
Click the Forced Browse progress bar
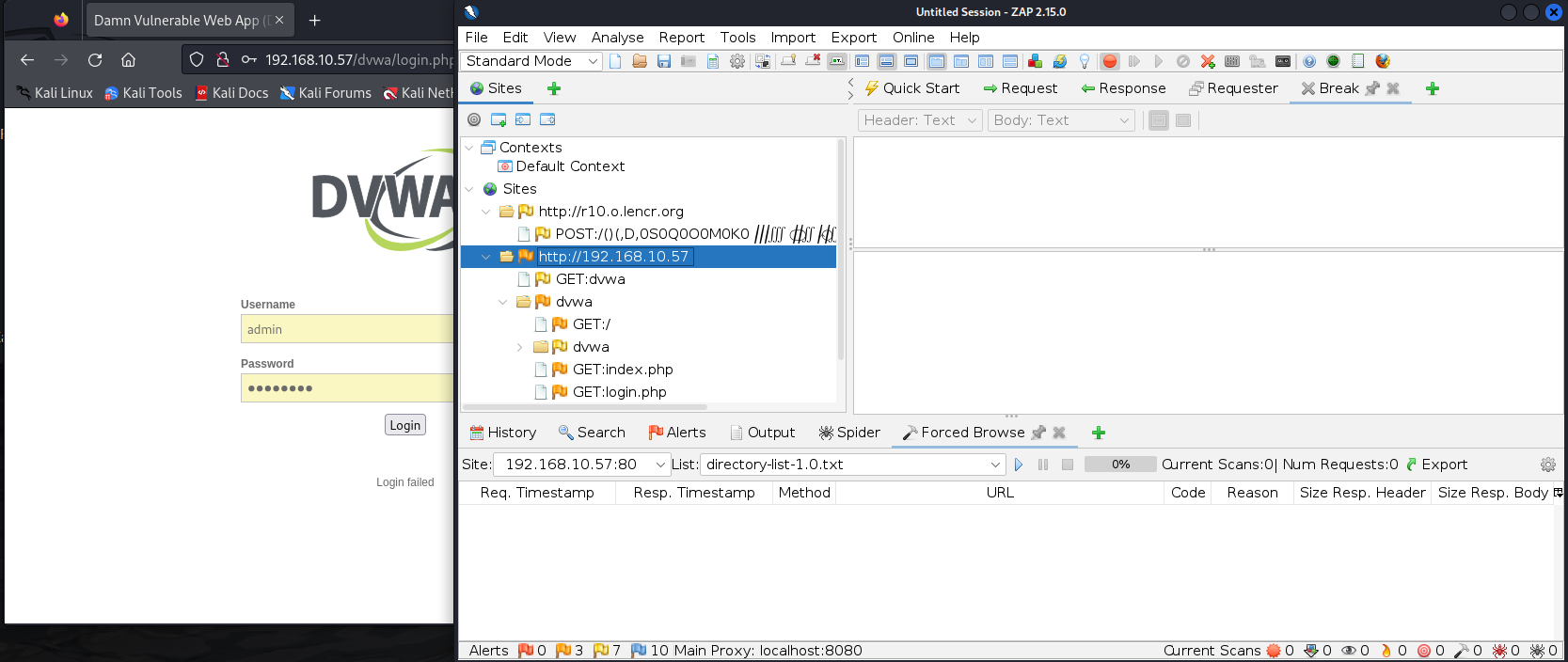coord(1120,465)
